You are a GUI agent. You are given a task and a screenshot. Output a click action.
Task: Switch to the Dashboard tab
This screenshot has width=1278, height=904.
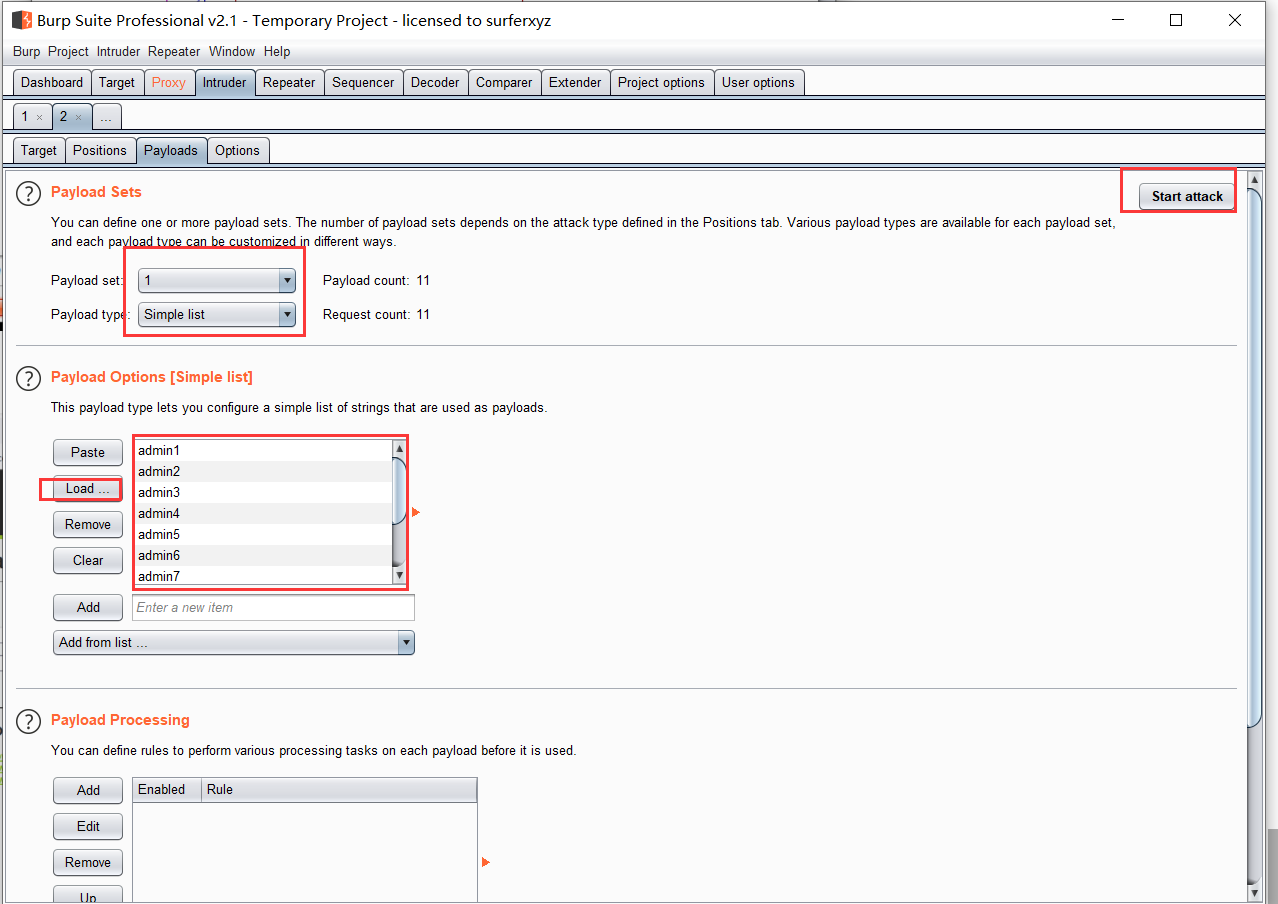(x=52, y=83)
